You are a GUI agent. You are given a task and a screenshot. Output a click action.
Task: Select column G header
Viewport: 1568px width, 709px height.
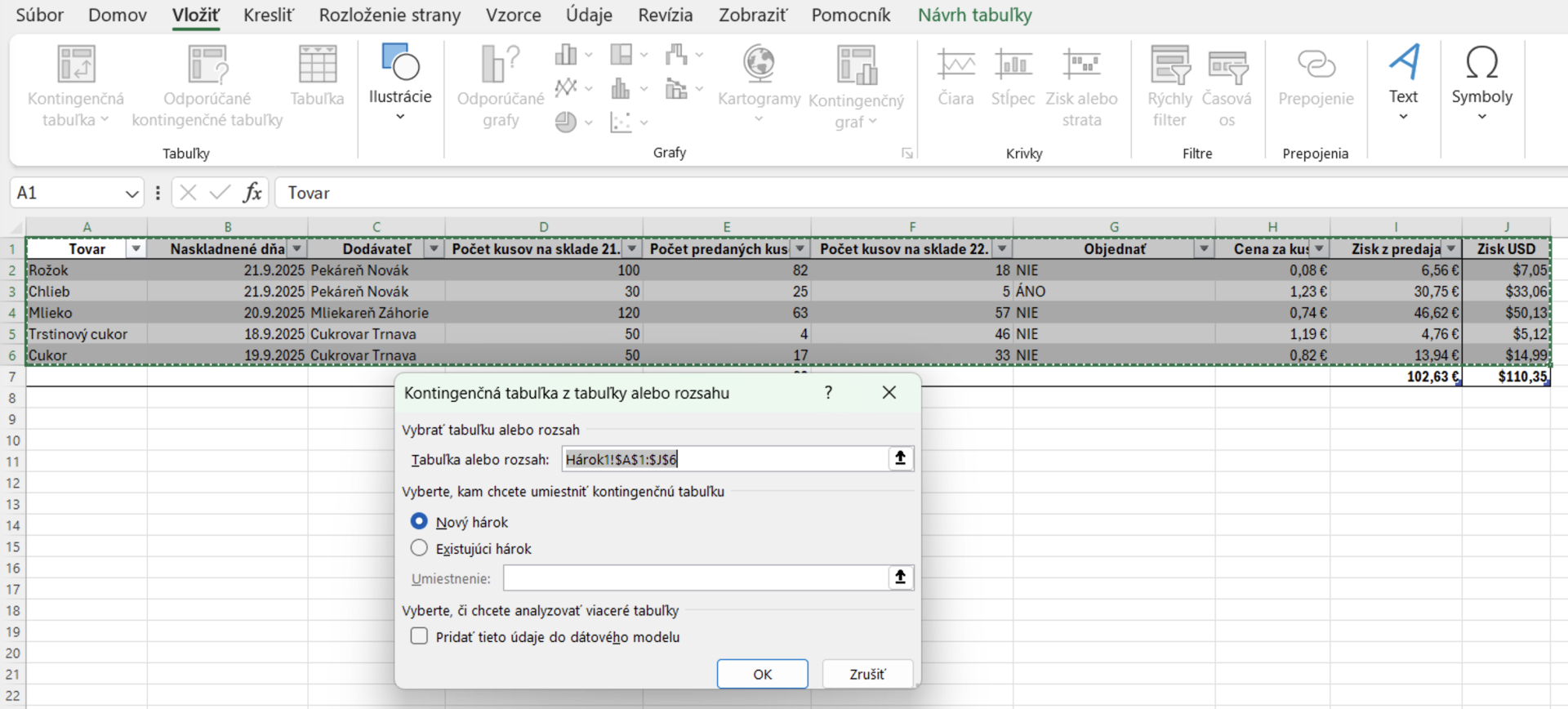(x=1114, y=227)
